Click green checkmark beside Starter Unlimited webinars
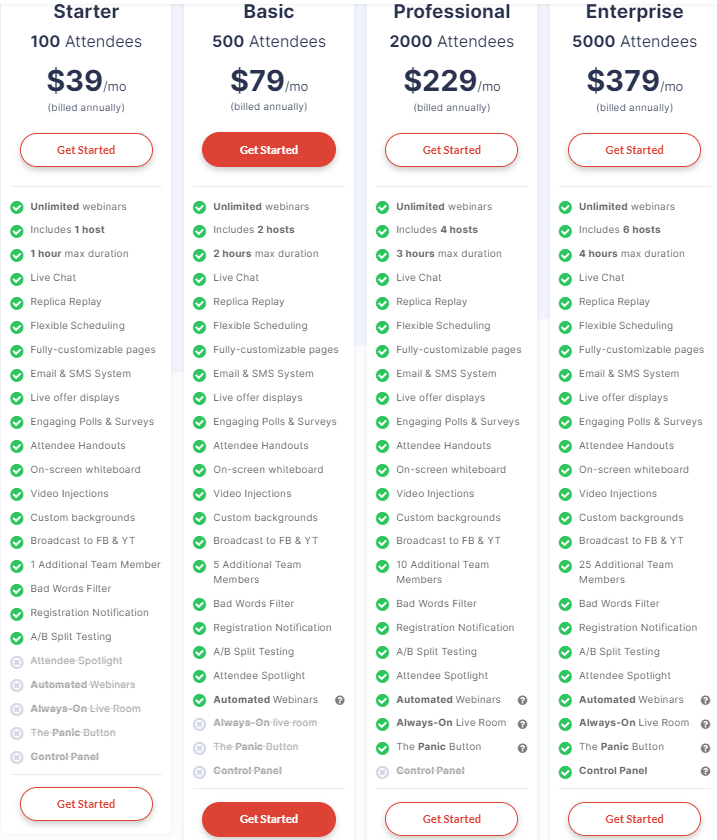This screenshot has height=840, width=717. 17,207
